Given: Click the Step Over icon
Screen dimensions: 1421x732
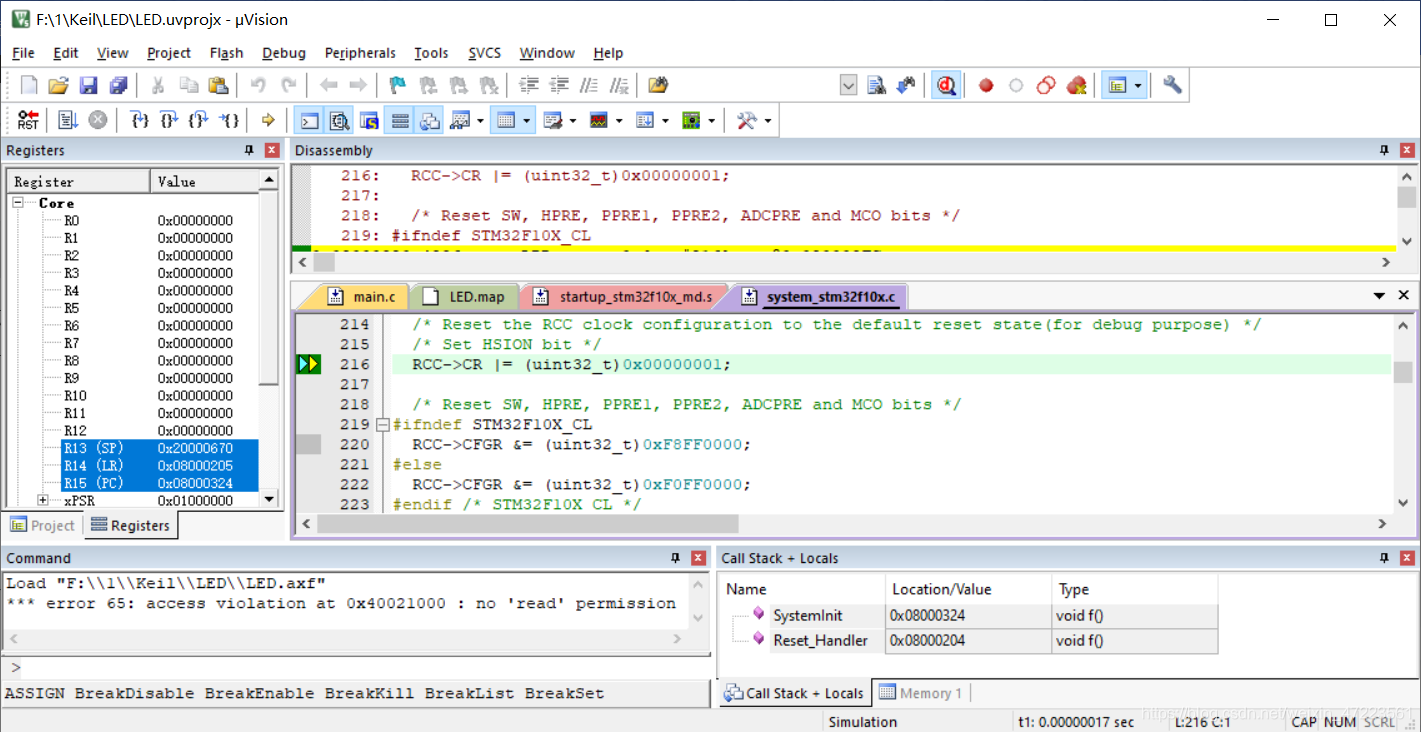Looking at the screenshot, I should click(x=170, y=121).
